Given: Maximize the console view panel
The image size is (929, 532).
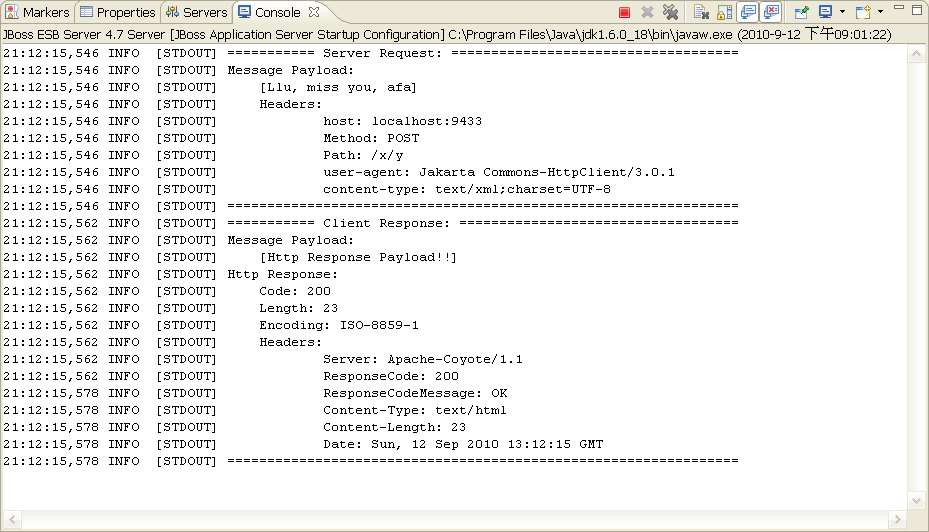Looking at the screenshot, I should (918, 8).
